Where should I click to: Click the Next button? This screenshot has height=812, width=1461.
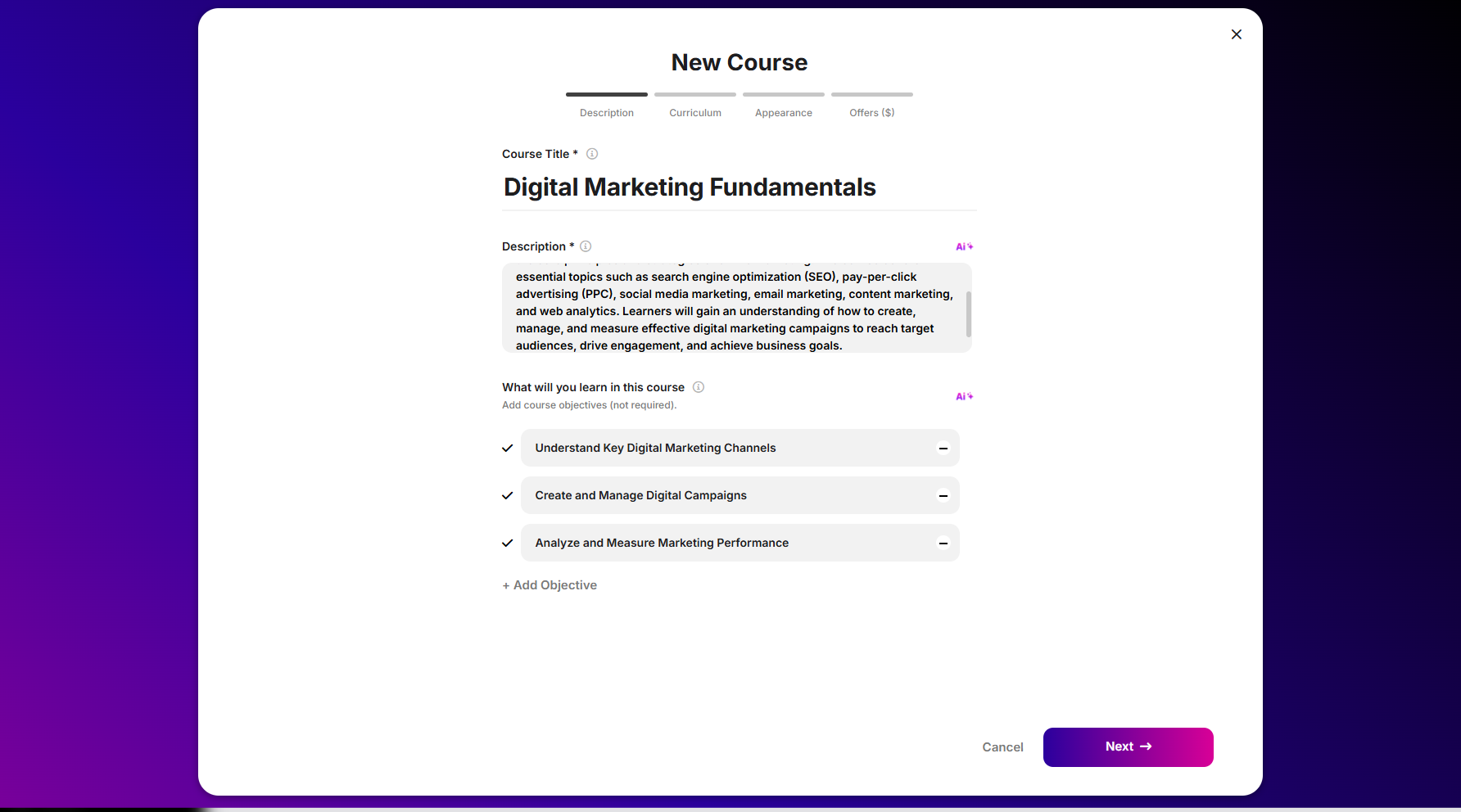coord(1129,747)
